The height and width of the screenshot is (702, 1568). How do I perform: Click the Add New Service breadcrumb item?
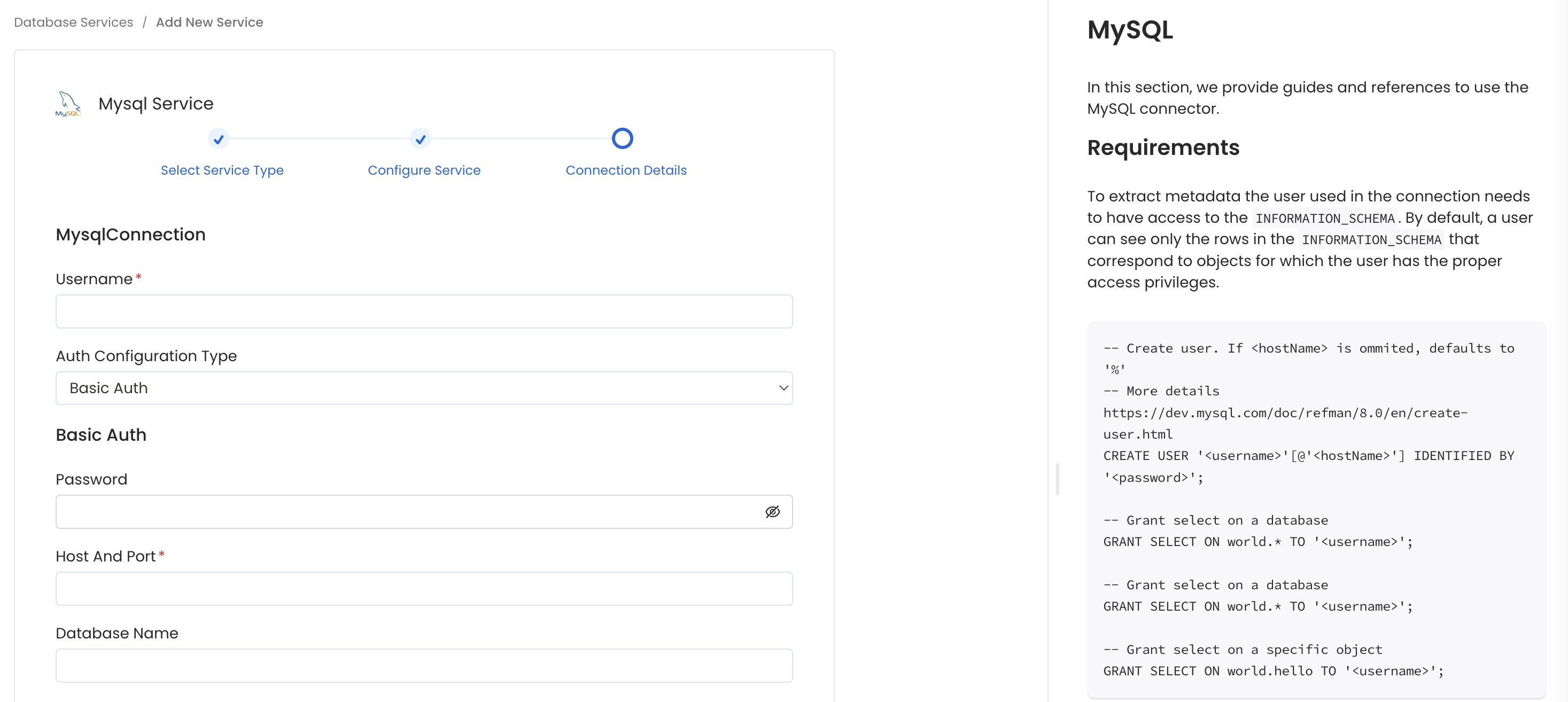pyautogui.click(x=209, y=22)
